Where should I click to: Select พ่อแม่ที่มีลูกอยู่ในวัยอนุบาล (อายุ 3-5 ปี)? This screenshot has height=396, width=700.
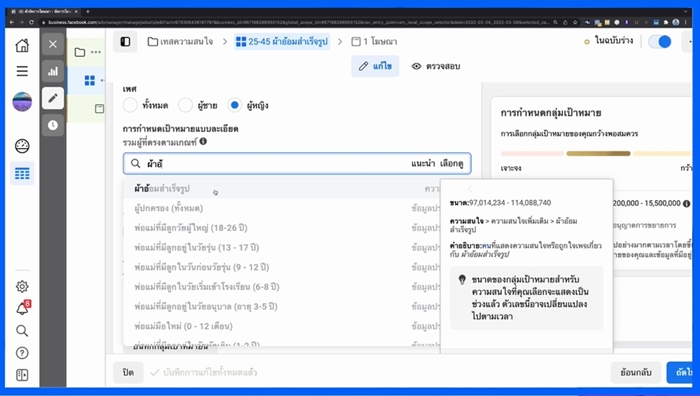coord(282,306)
